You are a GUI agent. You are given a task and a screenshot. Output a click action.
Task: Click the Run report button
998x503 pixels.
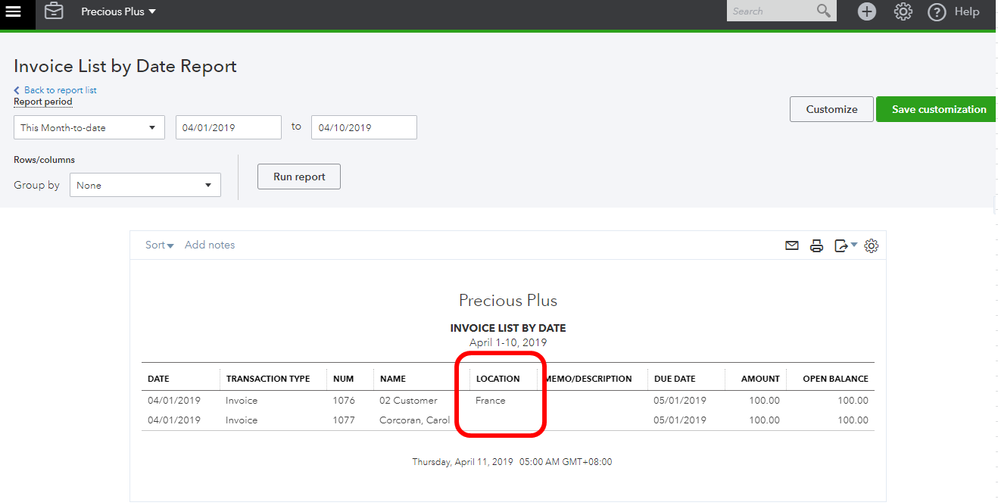[299, 177]
